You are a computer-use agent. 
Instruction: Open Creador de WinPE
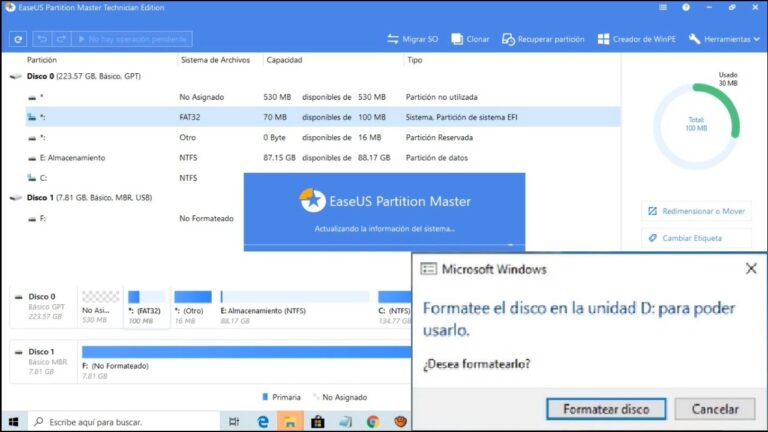tap(636, 39)
